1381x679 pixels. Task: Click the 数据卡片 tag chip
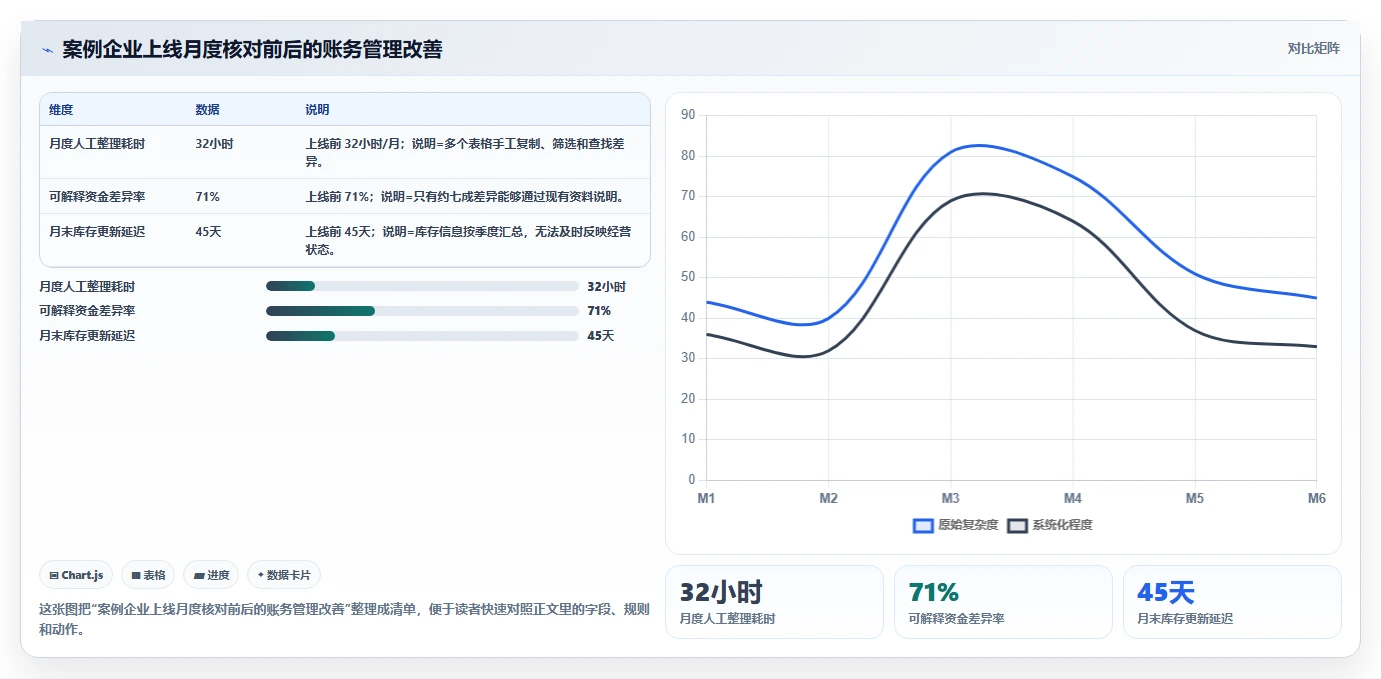[x=284, y=575]
